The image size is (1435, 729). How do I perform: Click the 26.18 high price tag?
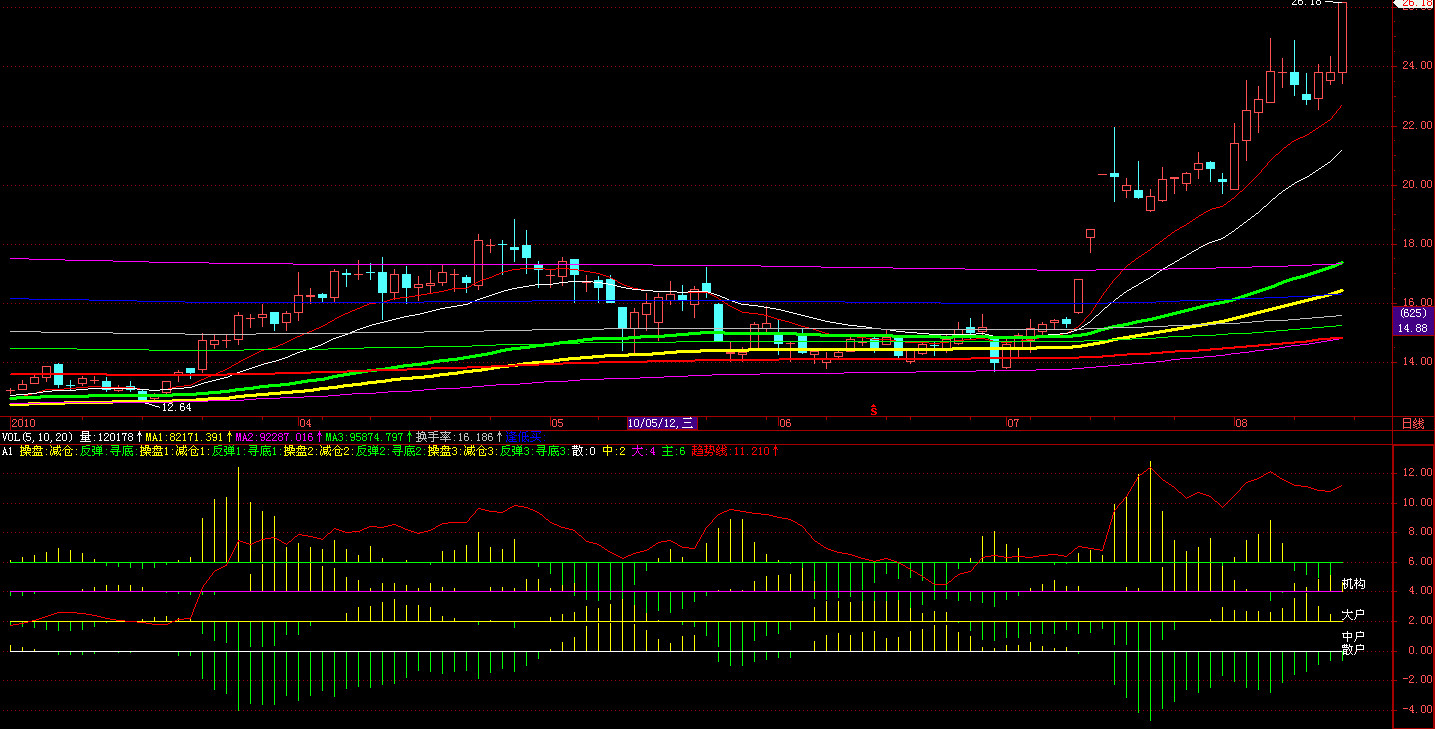coord(1414,4)
